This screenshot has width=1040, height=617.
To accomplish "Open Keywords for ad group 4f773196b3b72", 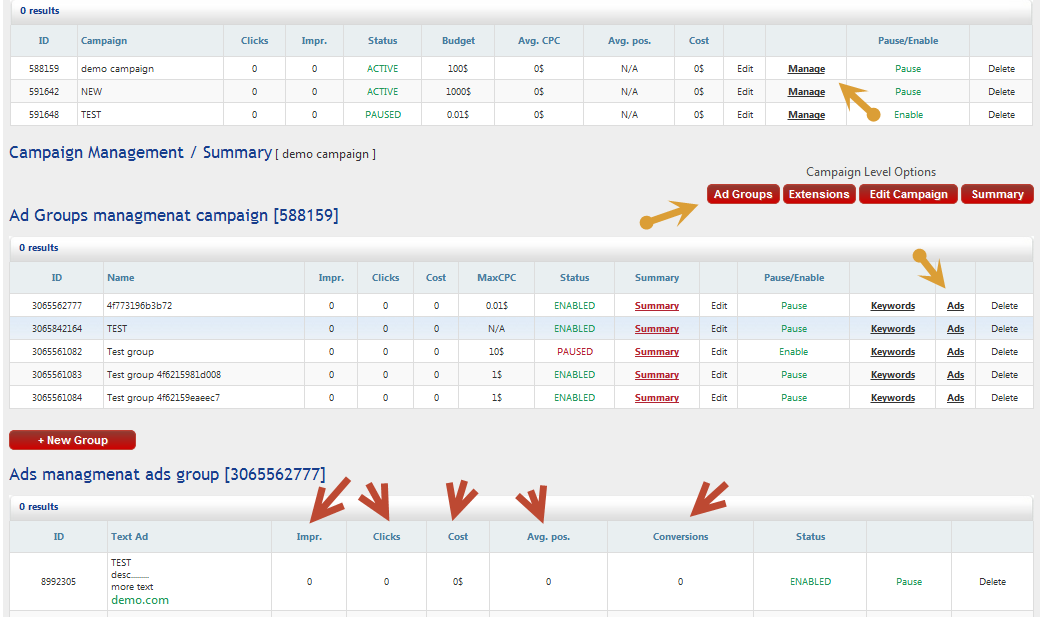I will coord(892,306).
